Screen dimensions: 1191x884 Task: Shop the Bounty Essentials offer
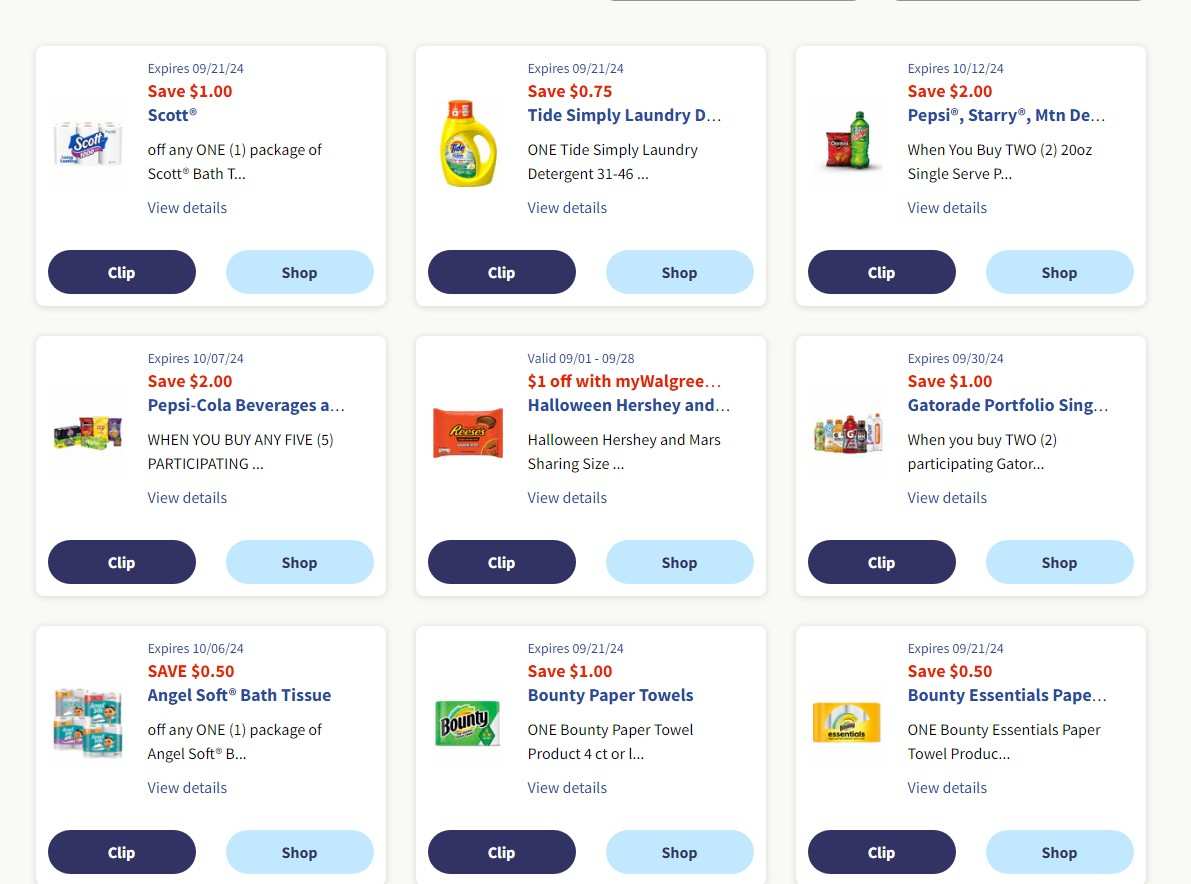pos(1059,852)
